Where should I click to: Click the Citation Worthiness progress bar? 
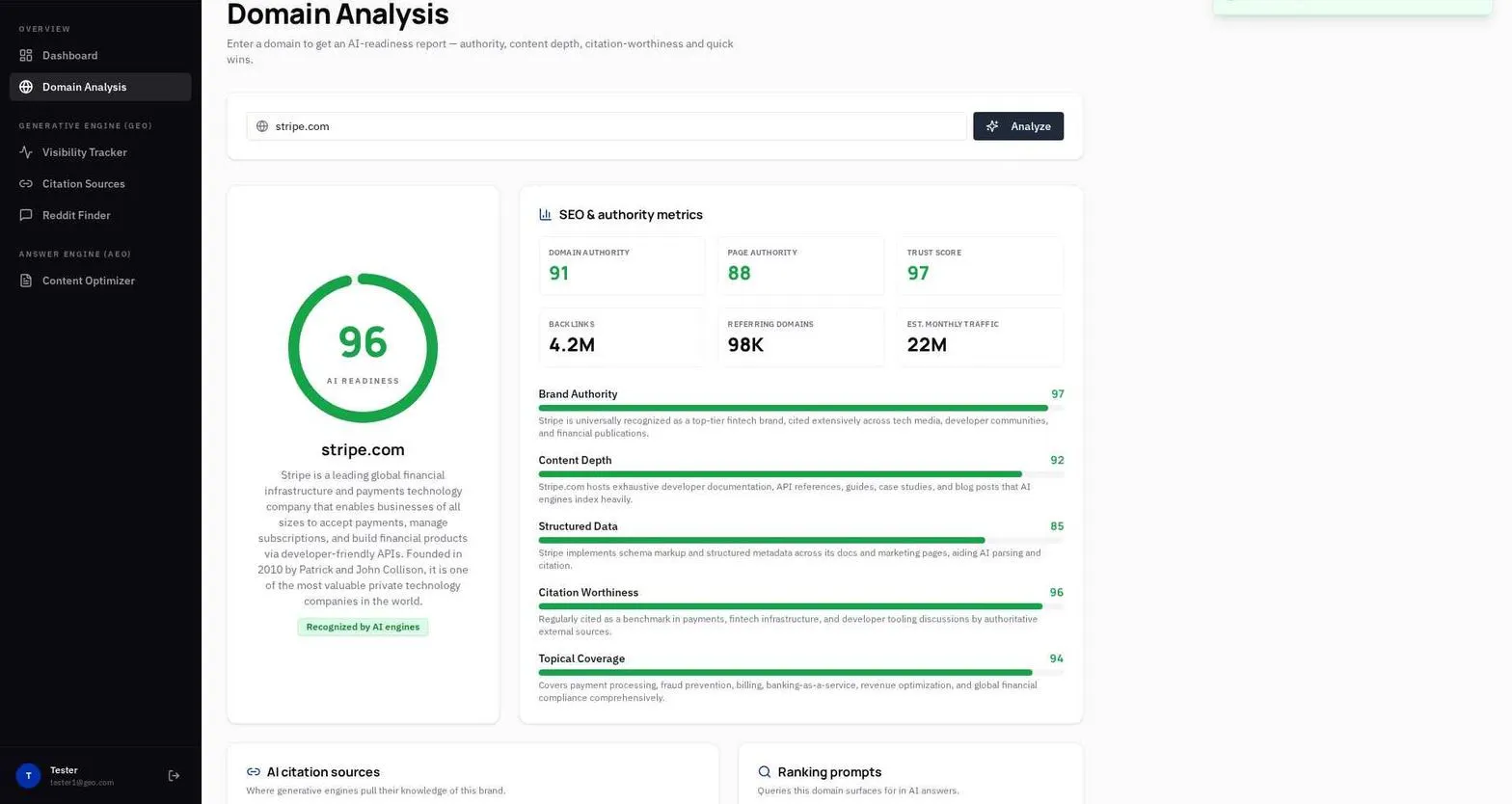click(x=800, y=606)
